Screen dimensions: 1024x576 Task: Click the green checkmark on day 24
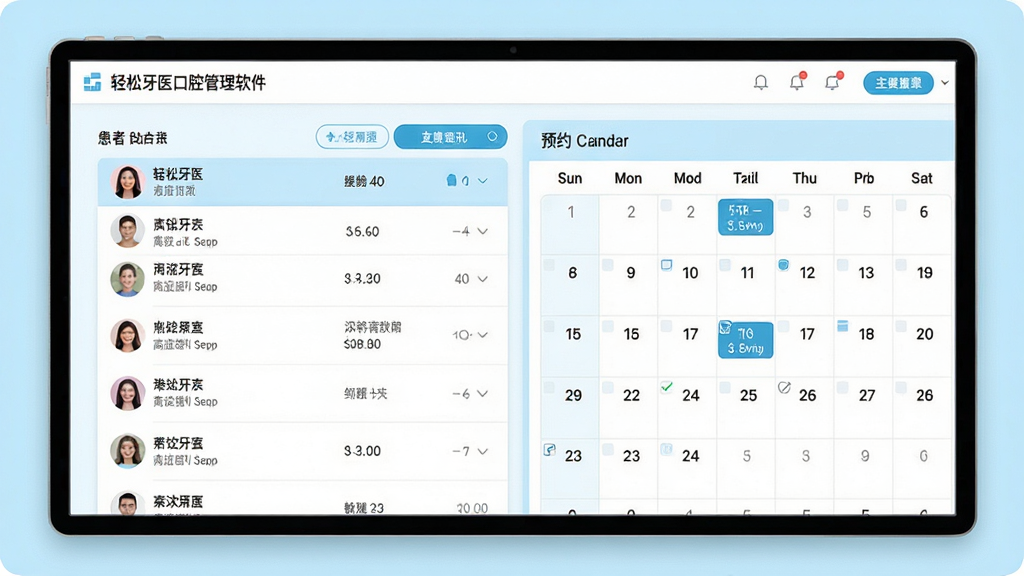pyautogui.click(x=666, y=387)
